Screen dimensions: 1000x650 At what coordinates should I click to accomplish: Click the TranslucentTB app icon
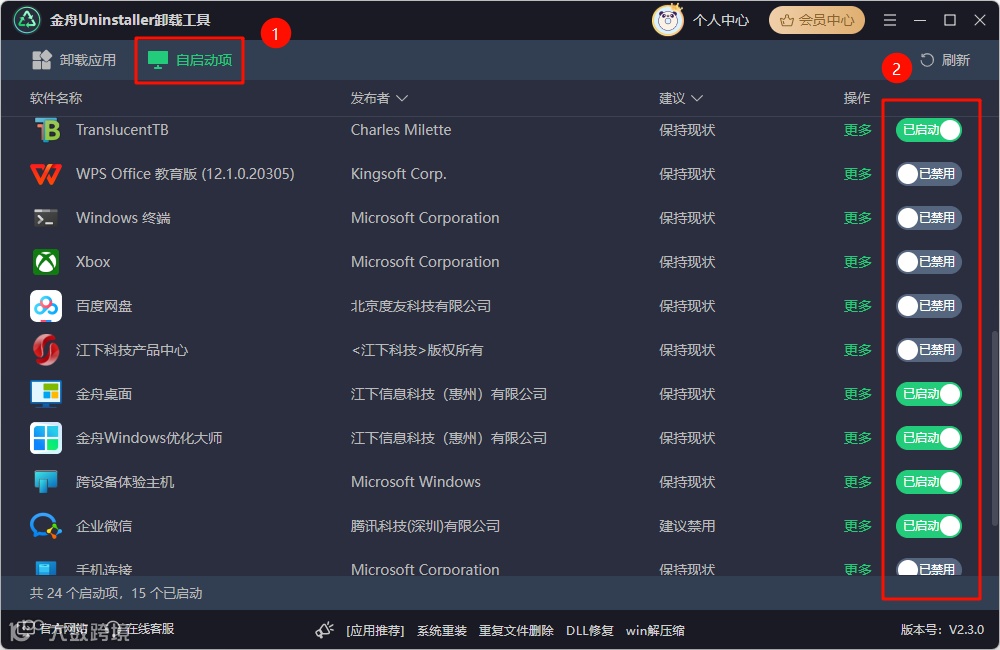(x=46, y=130)
